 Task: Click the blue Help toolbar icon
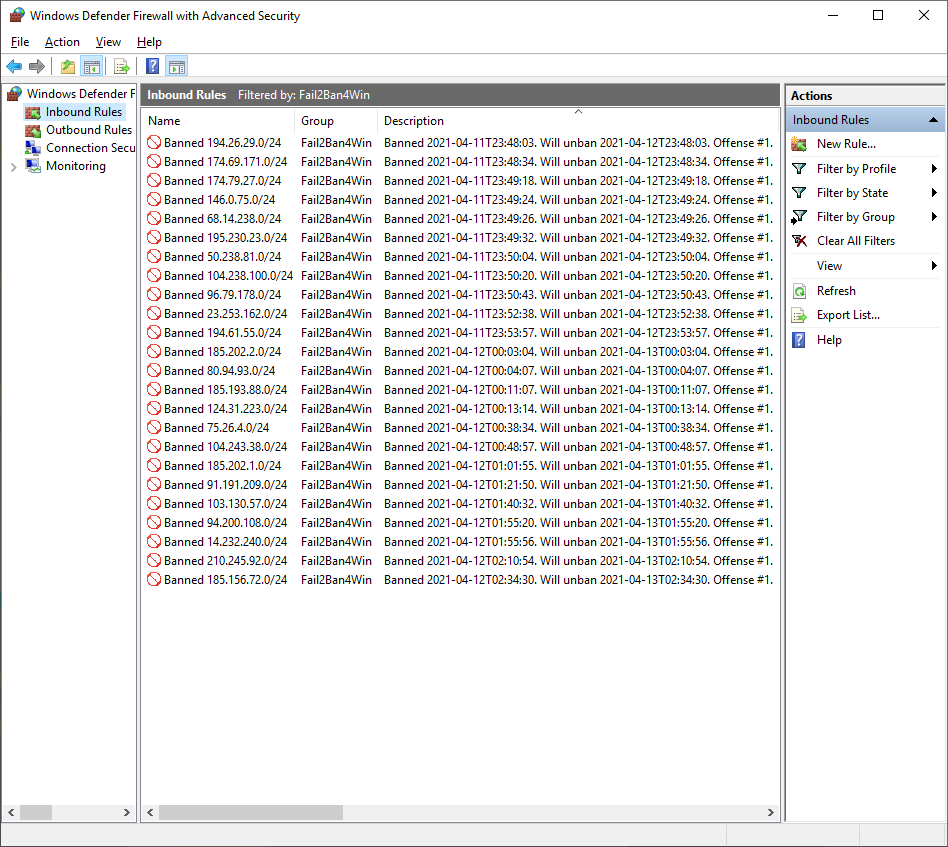click(x=153, y=67)
